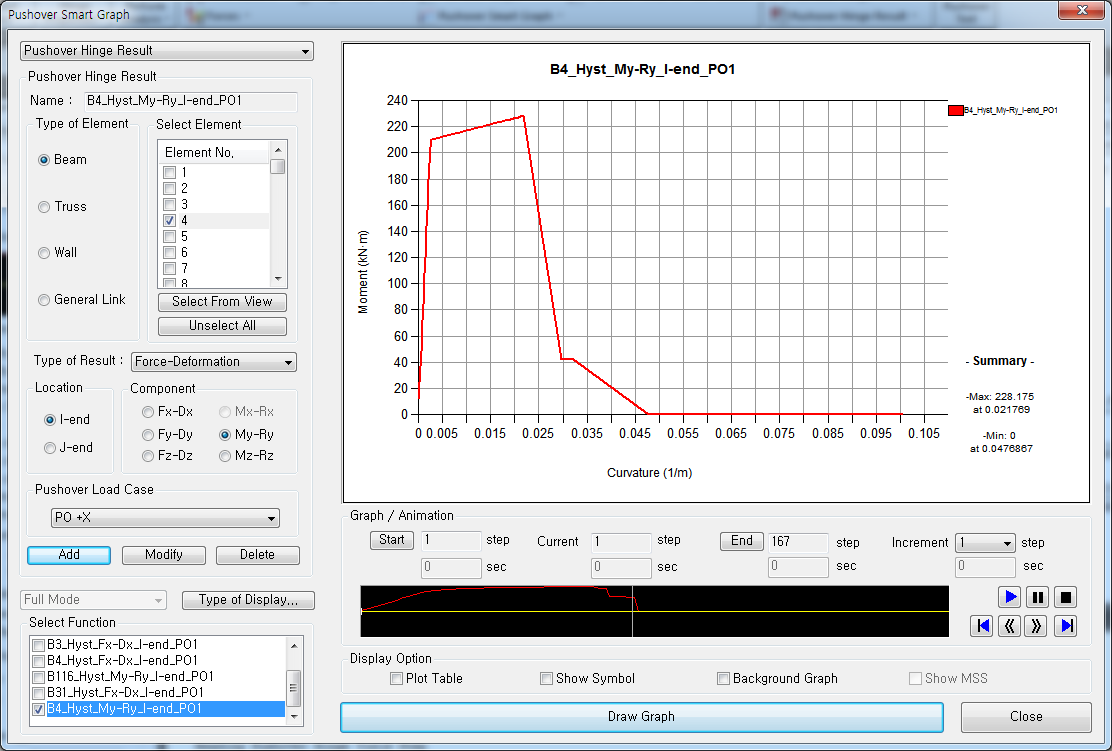Stop the animation playback
Viewport: 1112px width, 751px height.
tap(1065, 597)
